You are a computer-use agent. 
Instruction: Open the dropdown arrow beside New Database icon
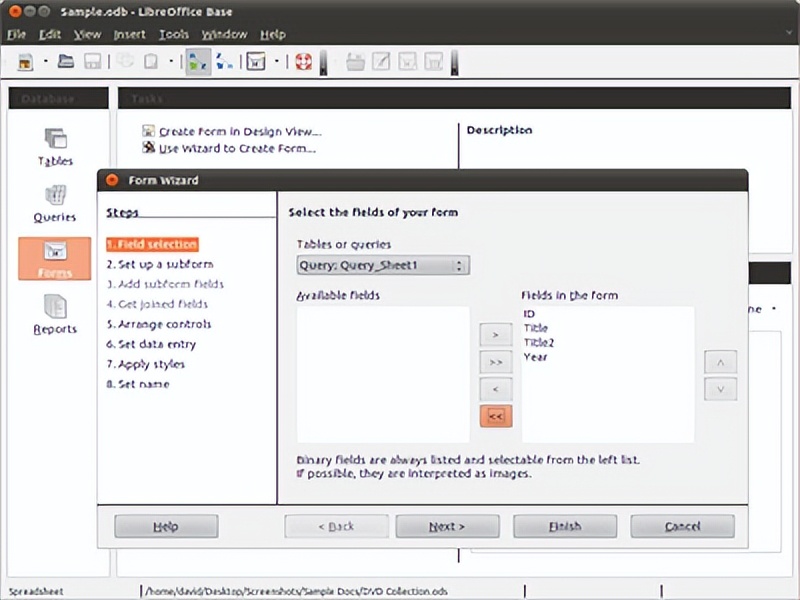(45, 61)
